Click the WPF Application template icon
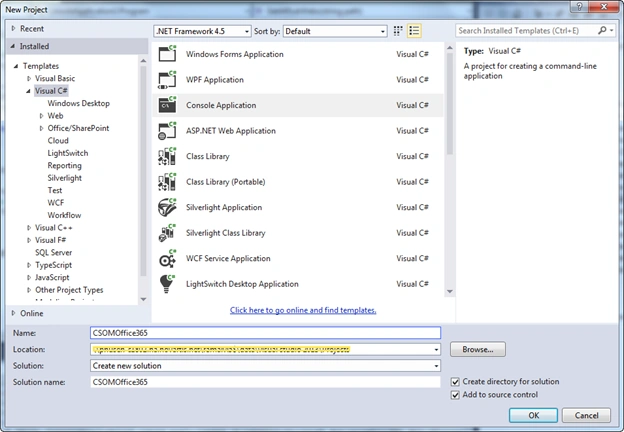The image size is (624, 432). point(167,80)
